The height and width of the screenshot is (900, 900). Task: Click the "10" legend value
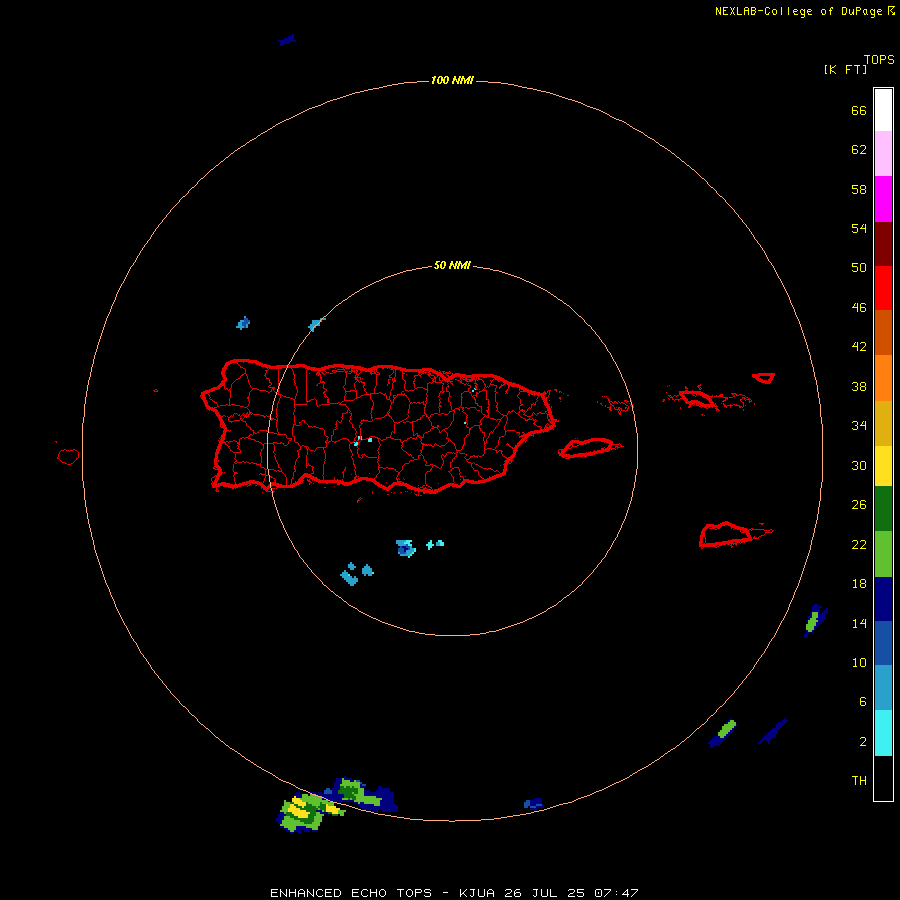pos(859,662)
